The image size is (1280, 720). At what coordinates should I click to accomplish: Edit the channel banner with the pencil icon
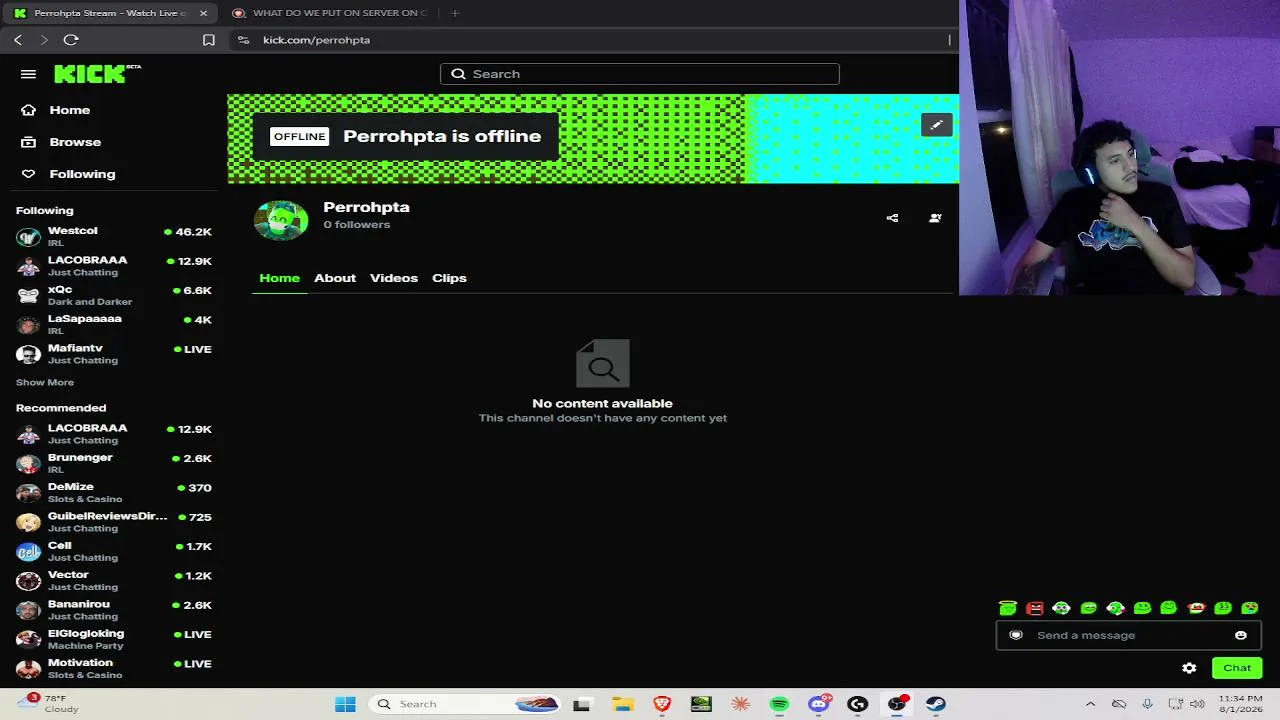(x=936, y=125)
